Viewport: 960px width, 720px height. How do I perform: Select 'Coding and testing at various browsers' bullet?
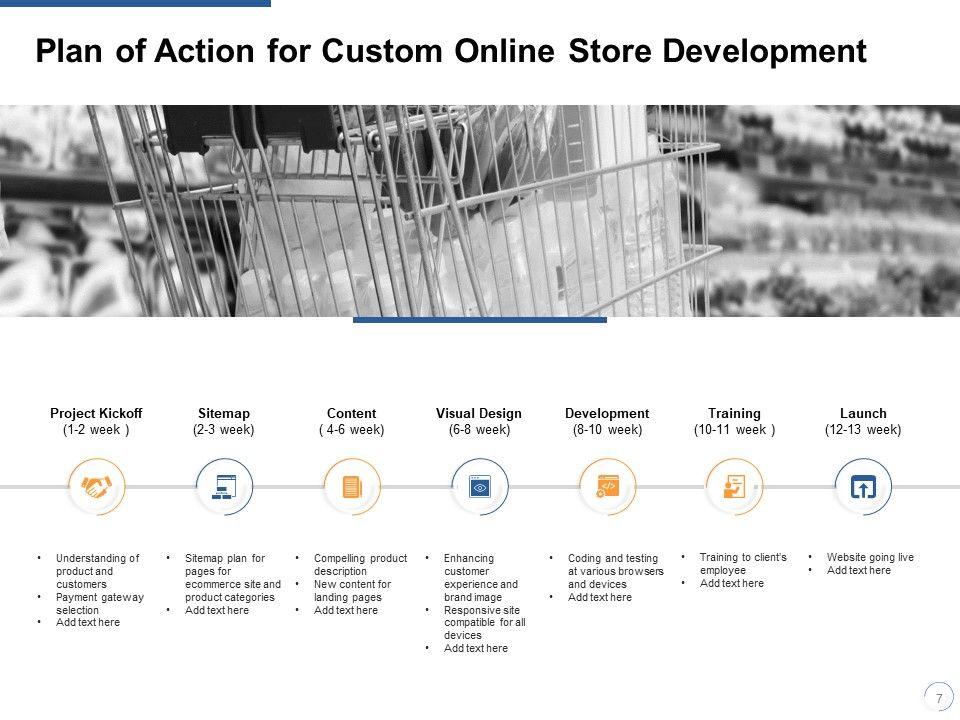click(616, 571)
